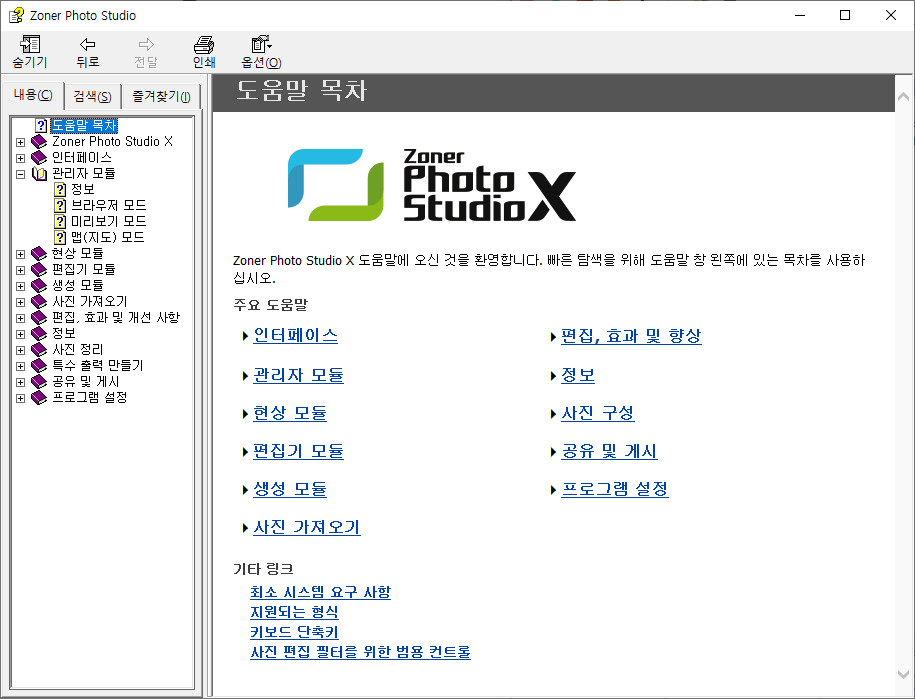Open the 최소 시스템 요구 사항 link
This screenshot has width=915, height=699.
tap(320, 592)
